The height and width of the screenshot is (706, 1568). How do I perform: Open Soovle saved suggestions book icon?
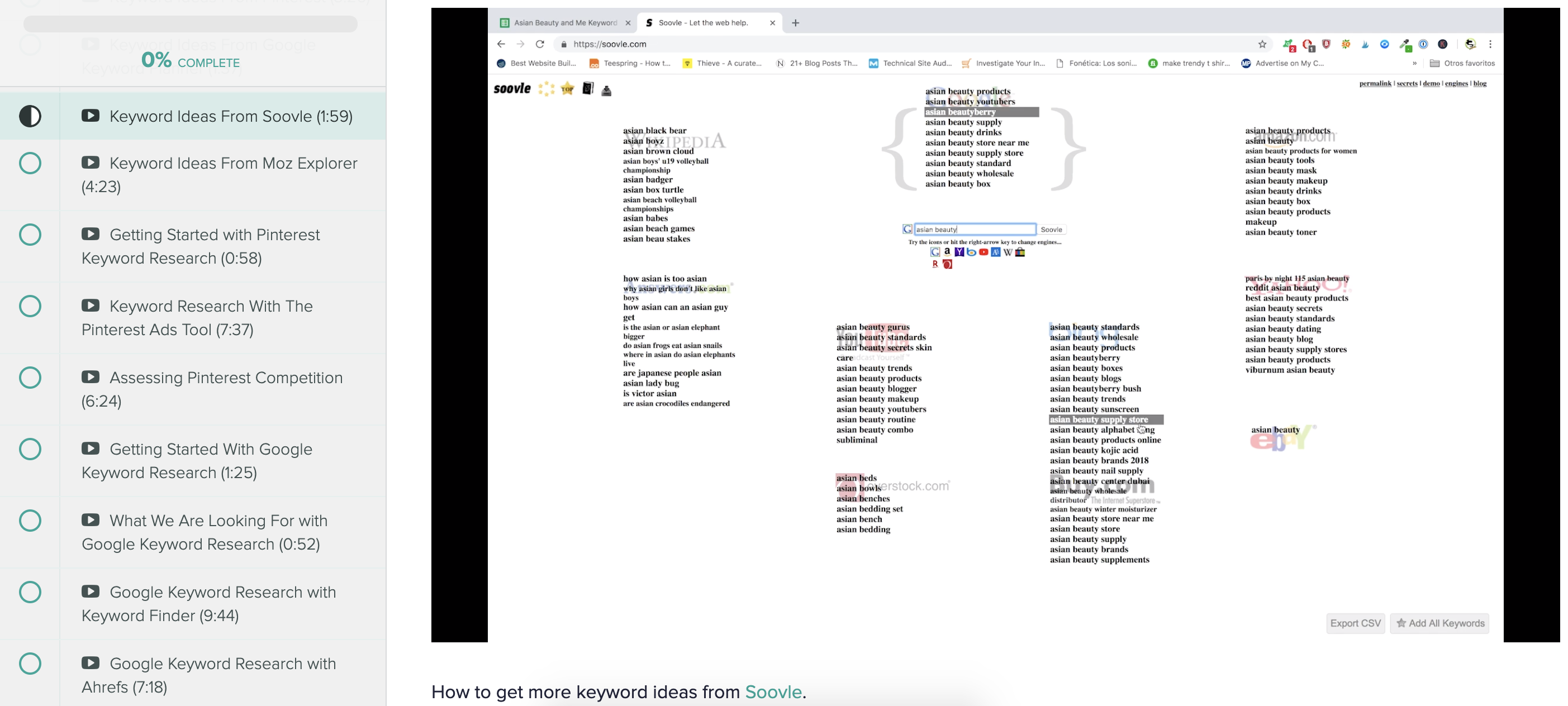tap(587, 89)
